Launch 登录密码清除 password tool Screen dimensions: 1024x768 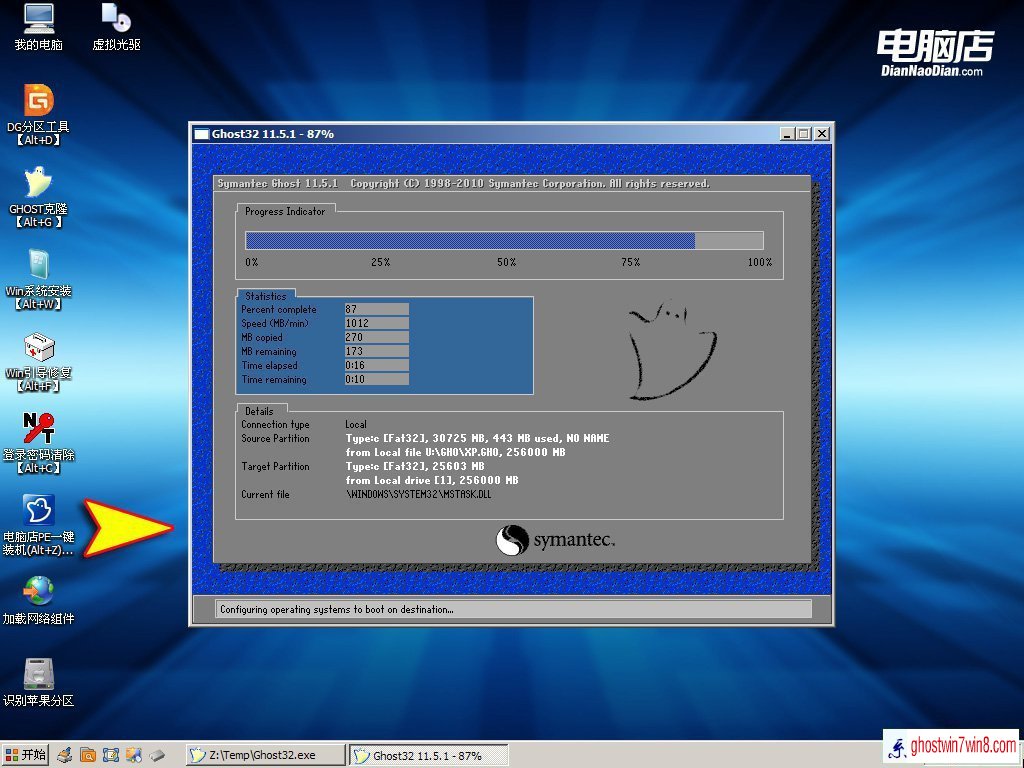(38, 429)
